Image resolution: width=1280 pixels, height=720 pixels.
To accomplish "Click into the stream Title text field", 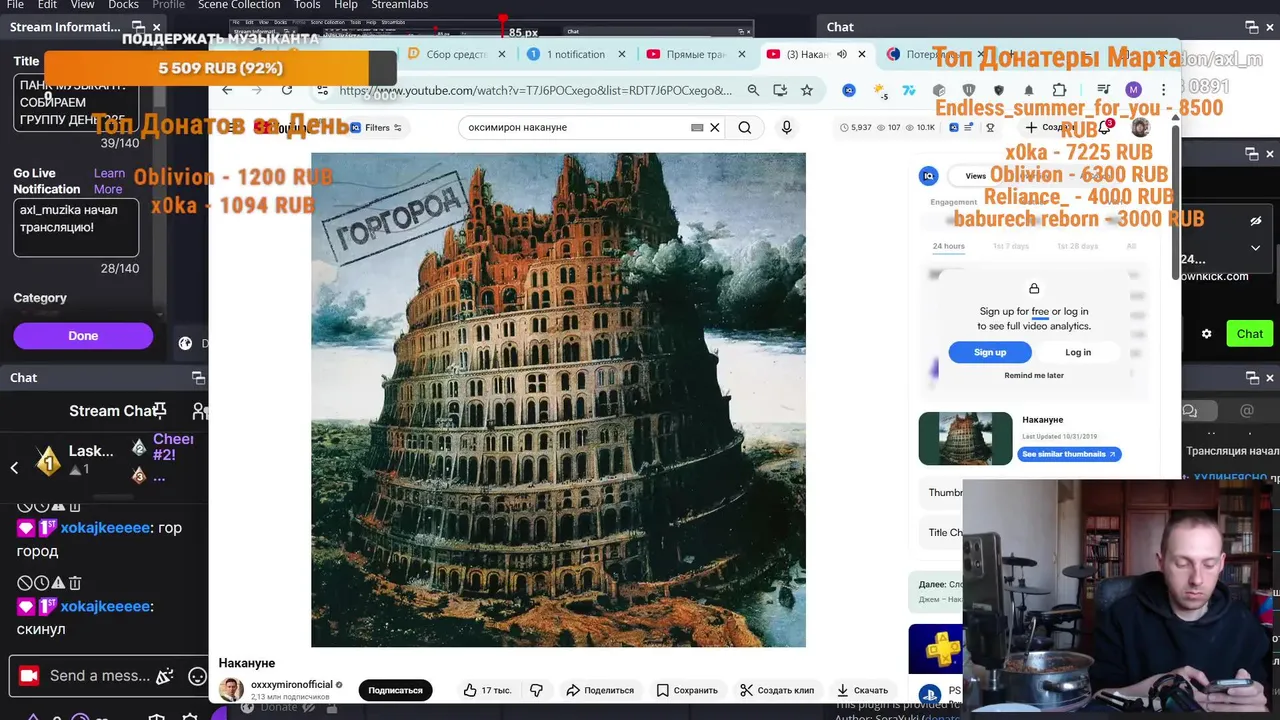I will pos(78,103).
